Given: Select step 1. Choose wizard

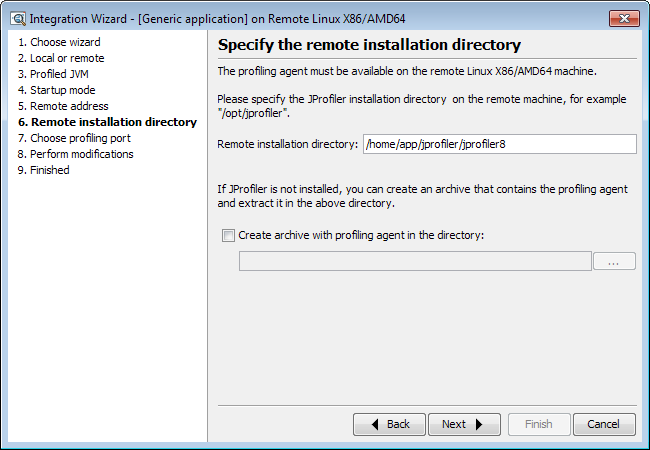Looking at the screenshot, I should (x=59, y=42).
